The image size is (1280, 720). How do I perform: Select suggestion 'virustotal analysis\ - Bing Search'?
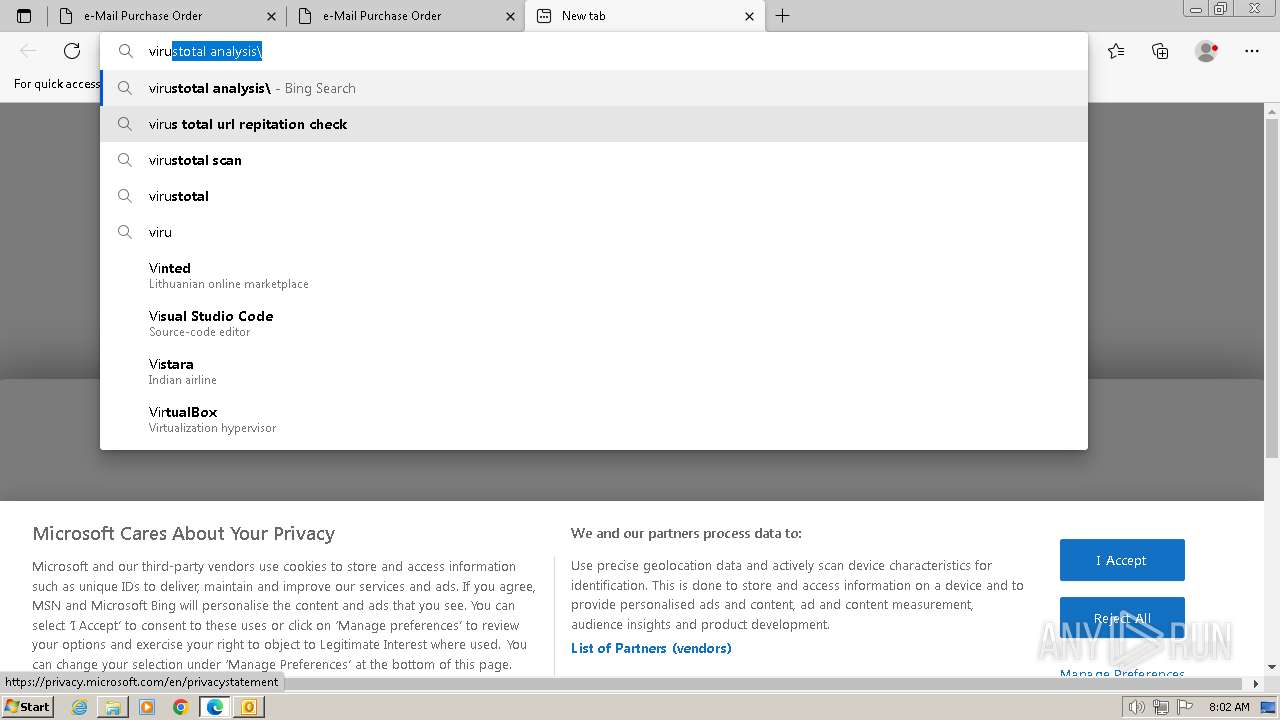tap(594, 88)
